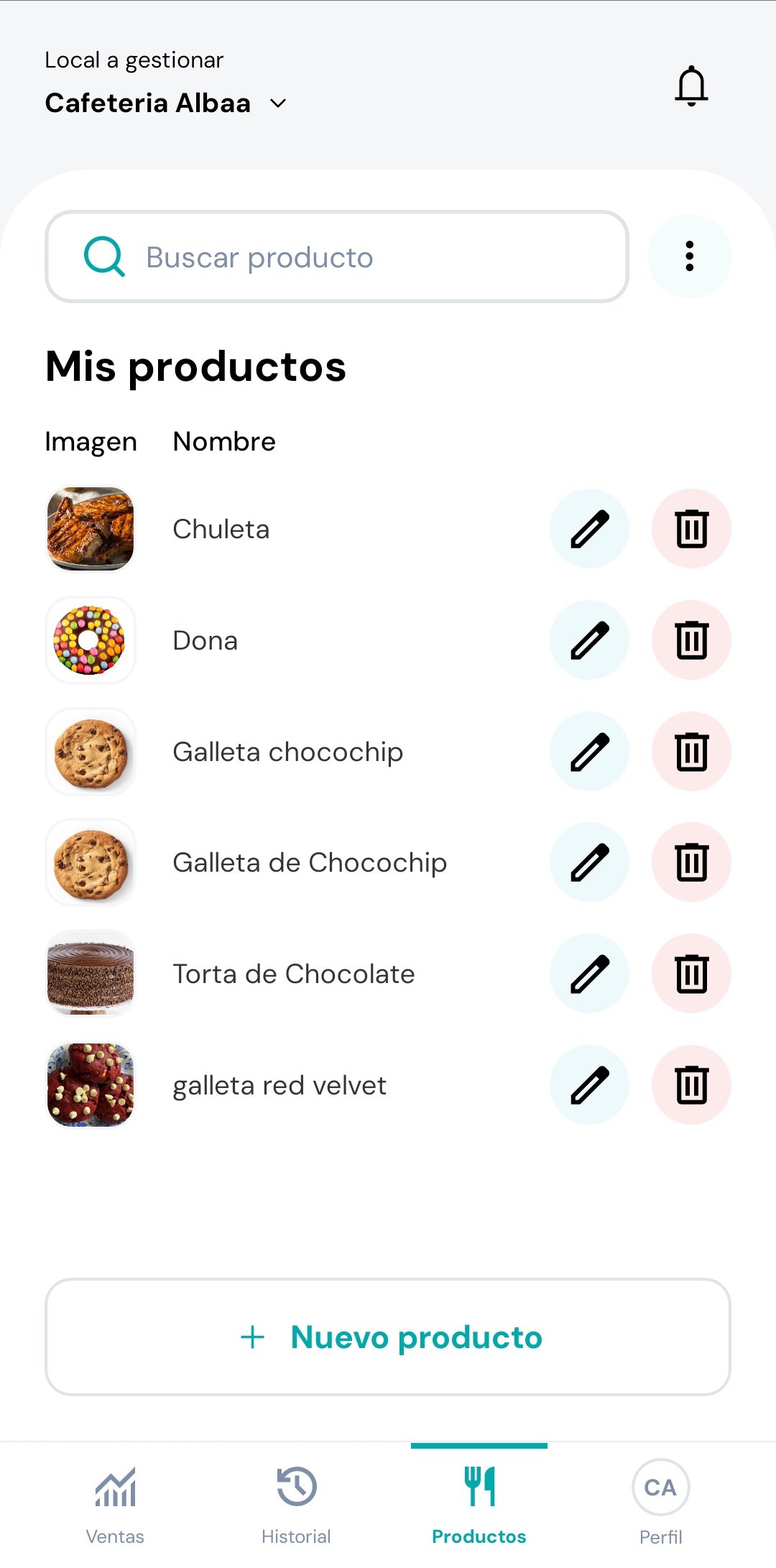Tap the Dona product image
Image resolution: width=776 pixels, height=1568 pixels.
[91, 640]
